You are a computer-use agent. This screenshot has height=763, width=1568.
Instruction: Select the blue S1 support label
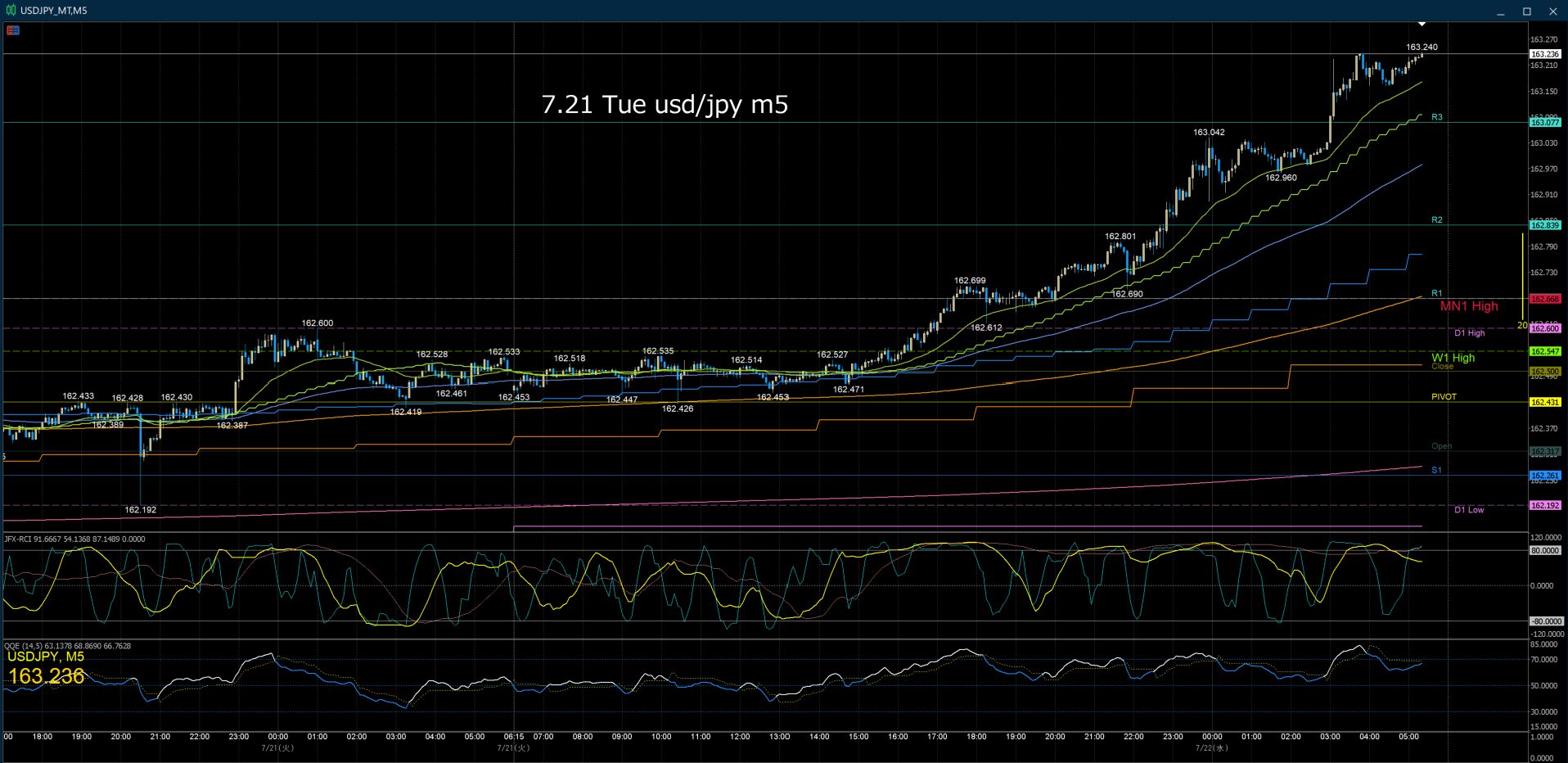click(x=1436, y=470)
